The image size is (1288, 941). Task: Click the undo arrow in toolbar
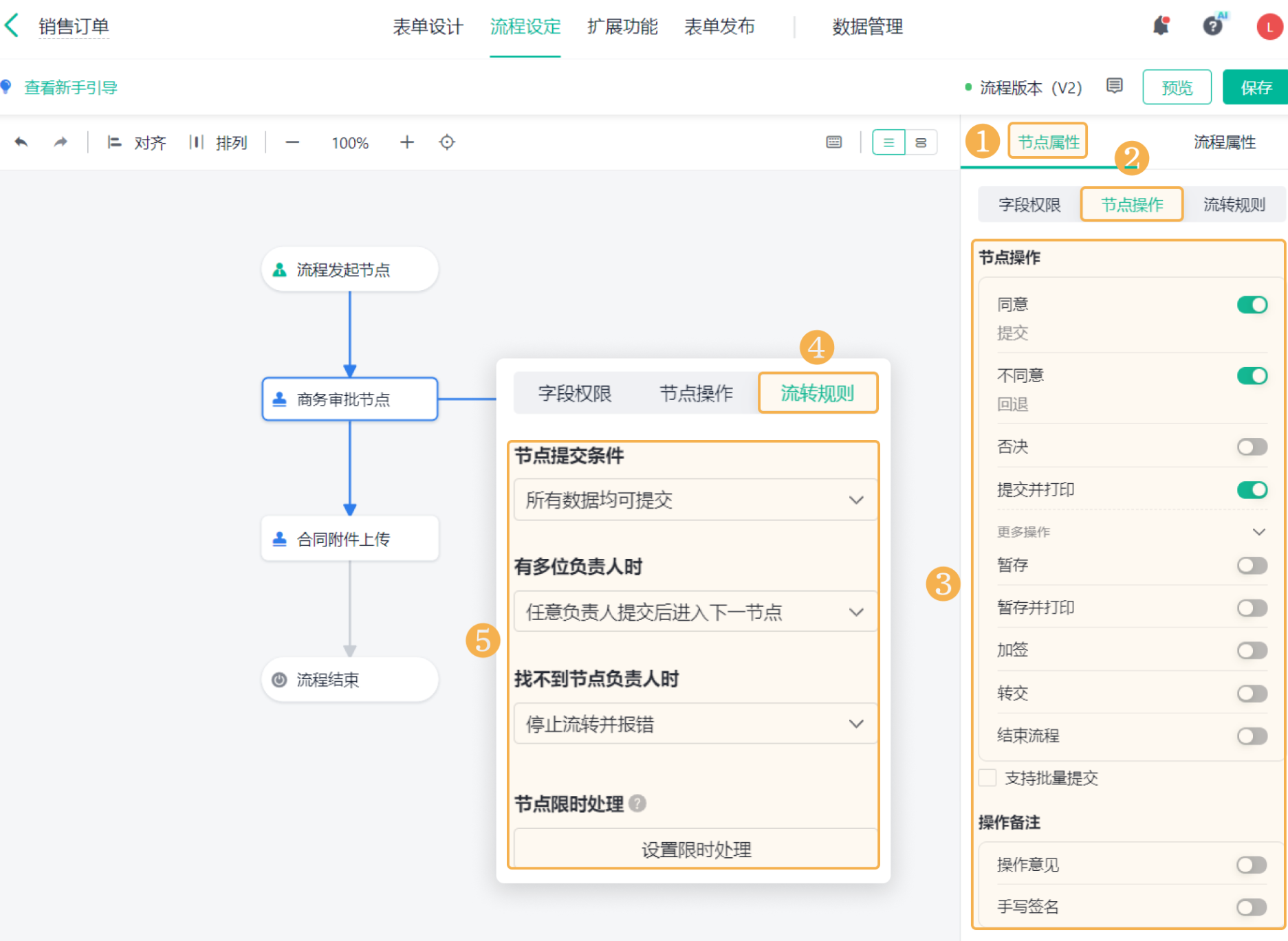click(21, 142)
